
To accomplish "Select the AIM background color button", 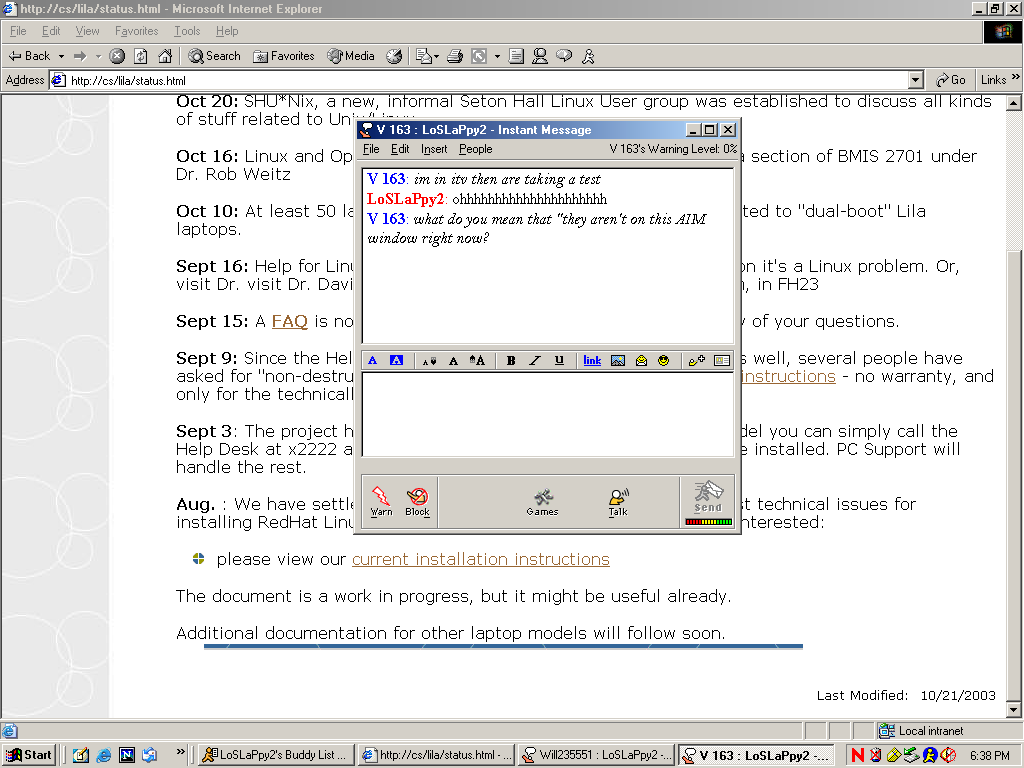I will 396,360.
